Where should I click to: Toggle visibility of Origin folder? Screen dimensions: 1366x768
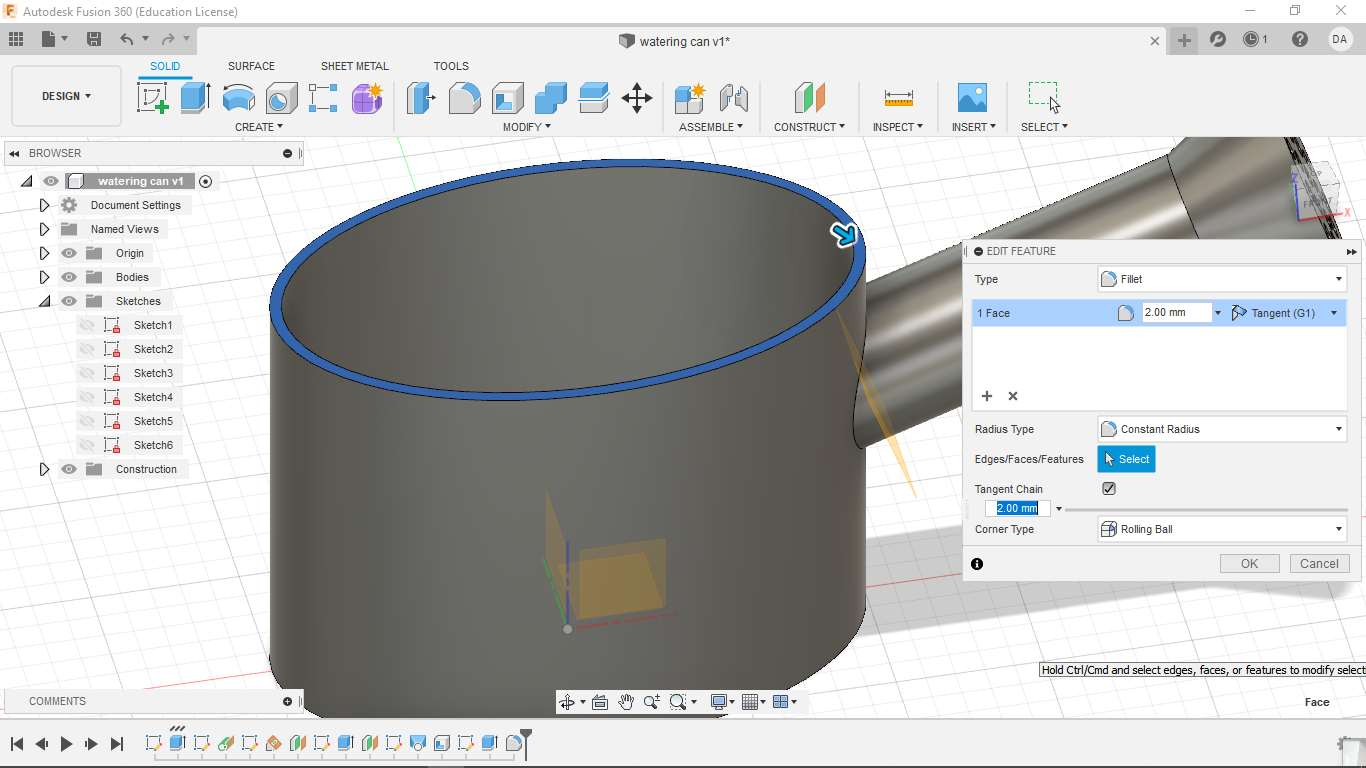coord(69,253)
